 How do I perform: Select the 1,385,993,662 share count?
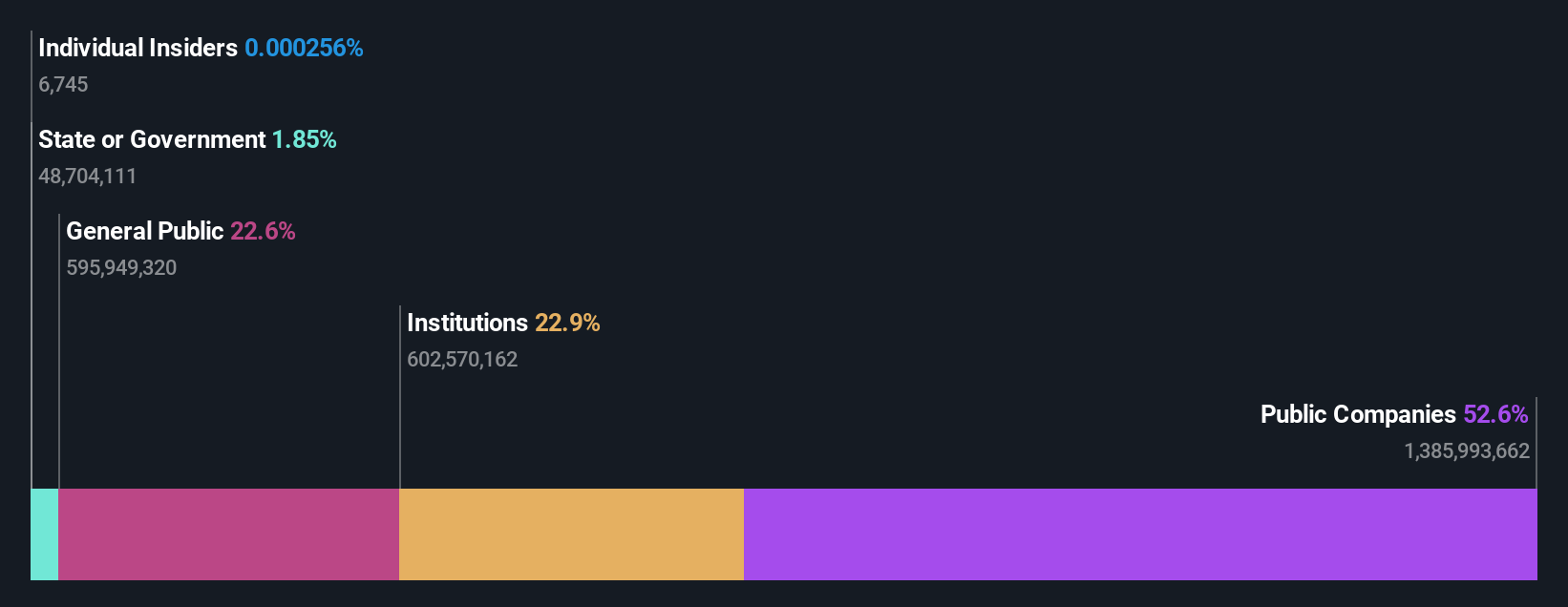coord(1467,450)
